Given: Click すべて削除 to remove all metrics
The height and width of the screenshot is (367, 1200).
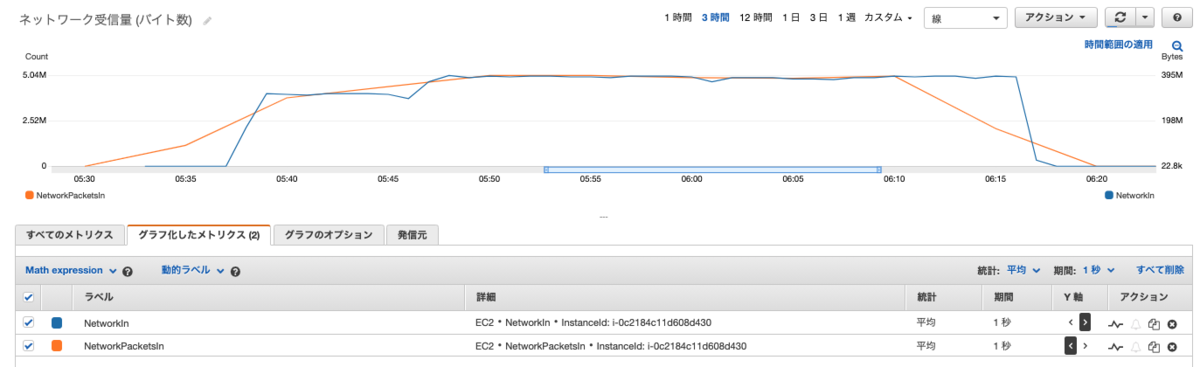Looking at the screenshot, I should [1160, 270].
